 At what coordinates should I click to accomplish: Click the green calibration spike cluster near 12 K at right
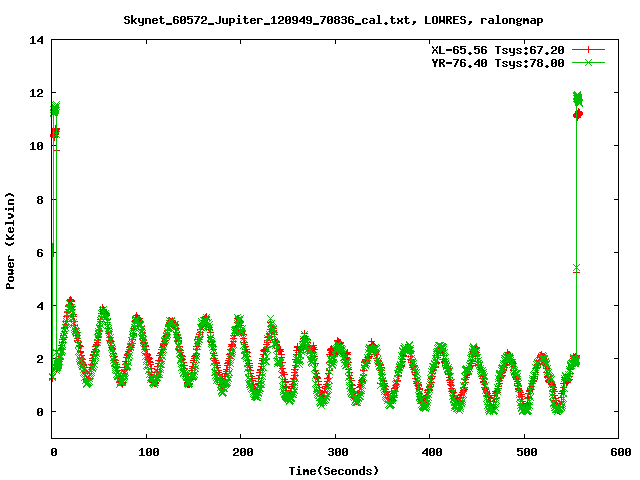(x=578, y=98)
